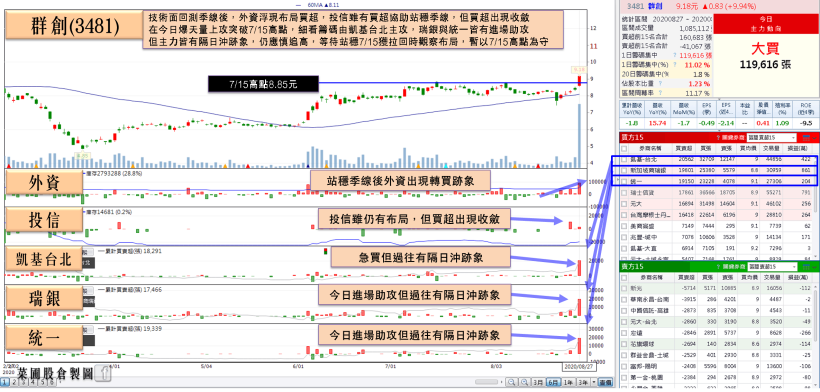Click help question mark in sellers header

point(719,267)
